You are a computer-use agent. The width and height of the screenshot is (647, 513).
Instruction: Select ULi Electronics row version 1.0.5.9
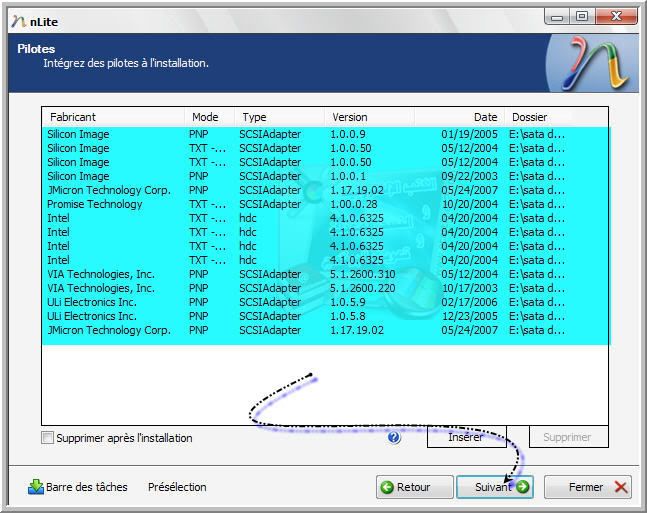coord(325,302)
